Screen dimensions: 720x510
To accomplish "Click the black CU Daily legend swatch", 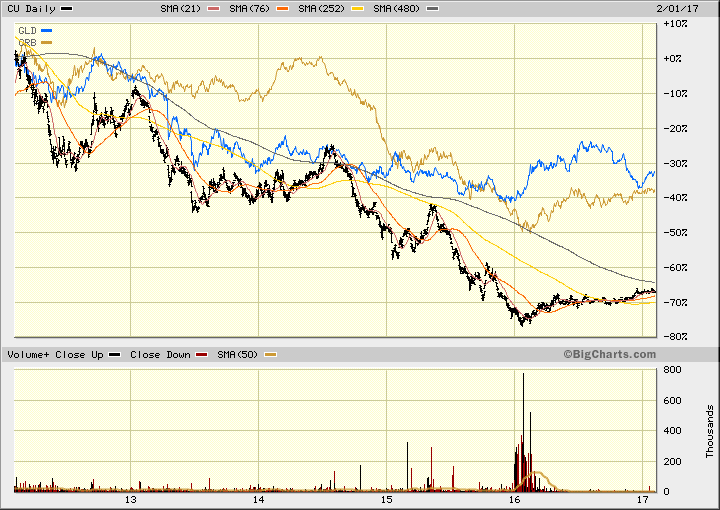I will 67,9.
